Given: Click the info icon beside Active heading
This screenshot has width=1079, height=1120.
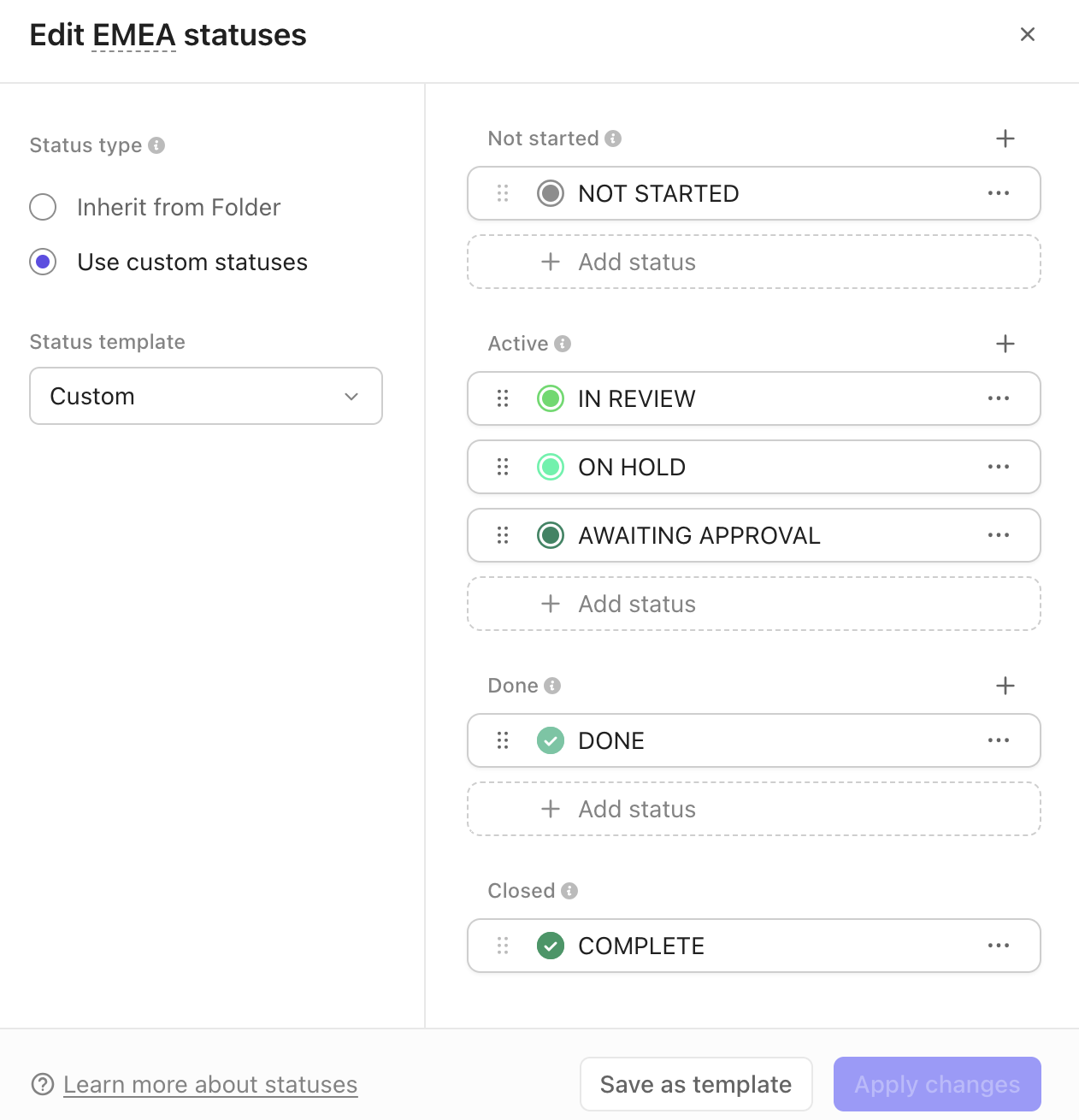Looking at the screenshot, I should [x=563, y=344].
